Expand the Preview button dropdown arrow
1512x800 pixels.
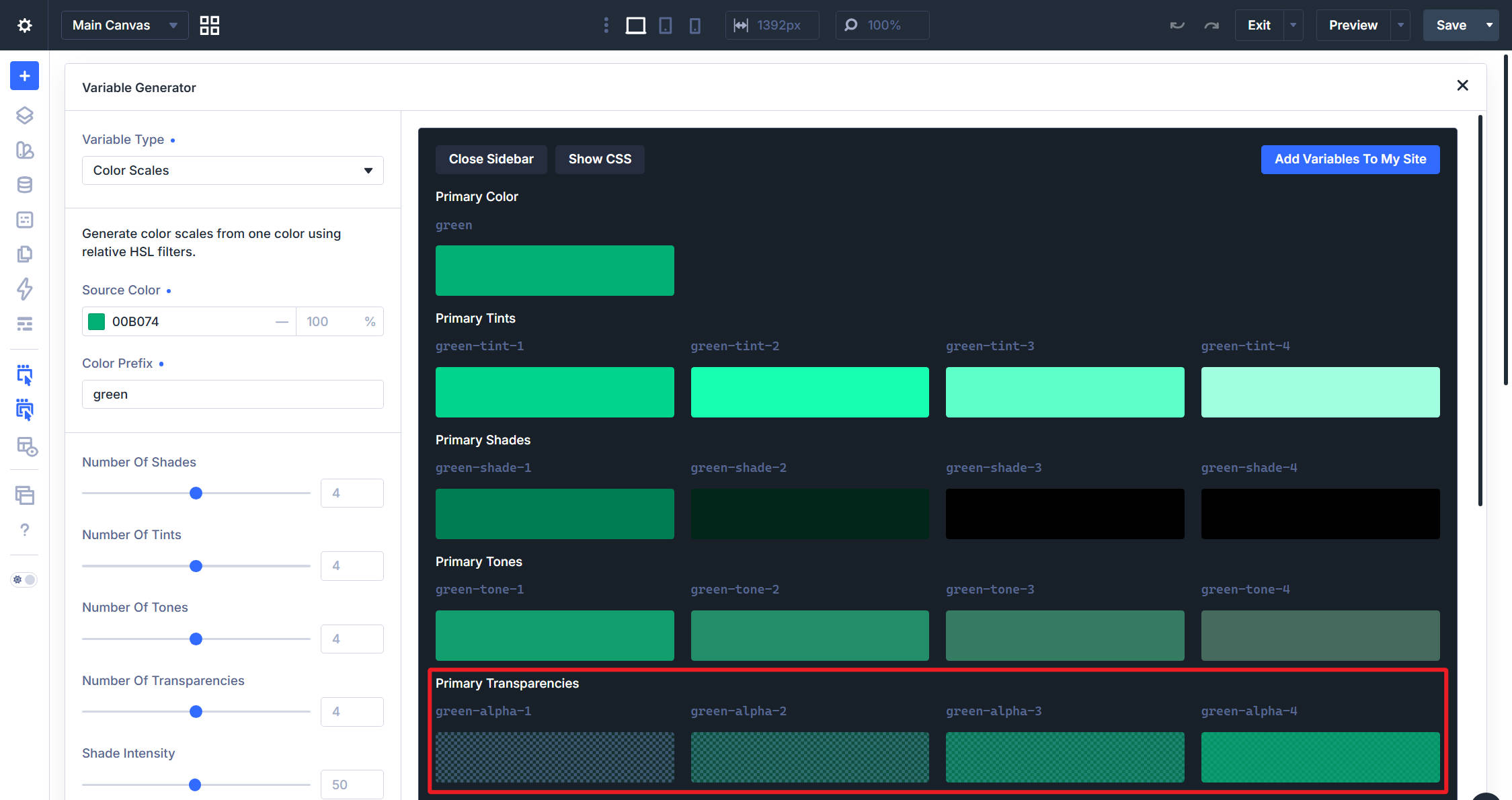tap(1400, 26)
